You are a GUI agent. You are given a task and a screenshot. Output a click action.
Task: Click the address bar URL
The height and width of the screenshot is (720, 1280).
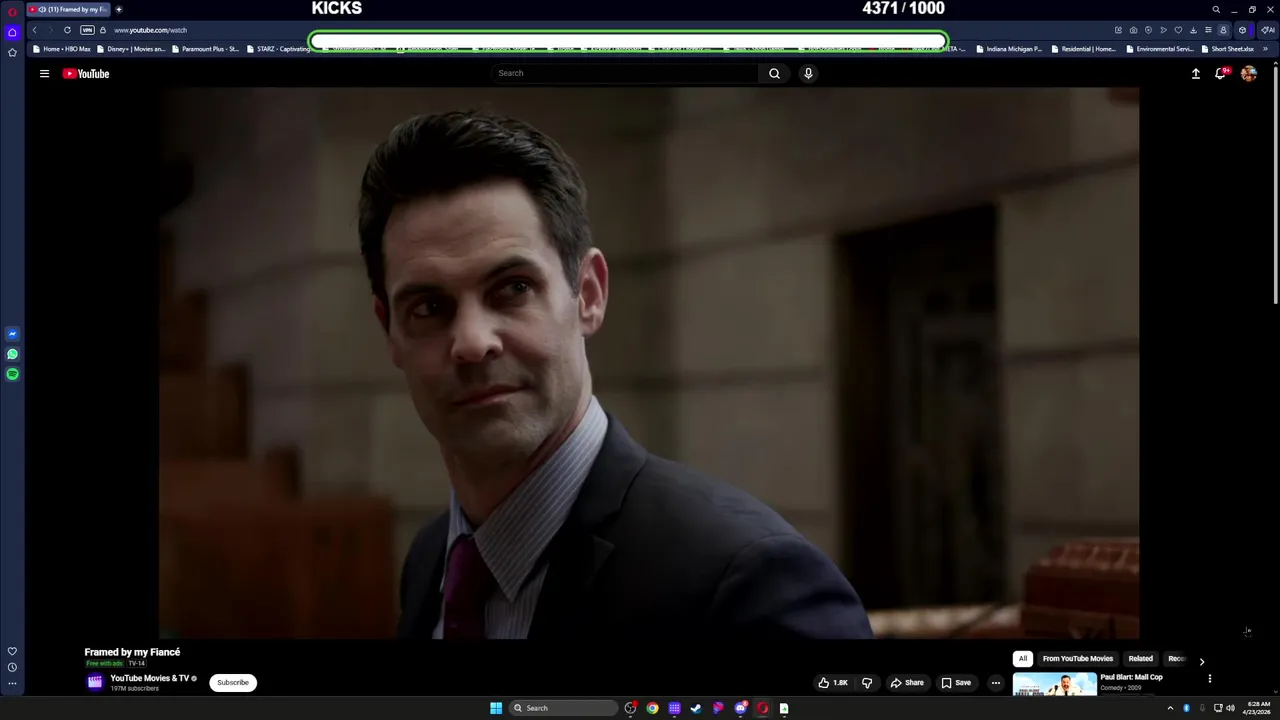coord(150,30)
